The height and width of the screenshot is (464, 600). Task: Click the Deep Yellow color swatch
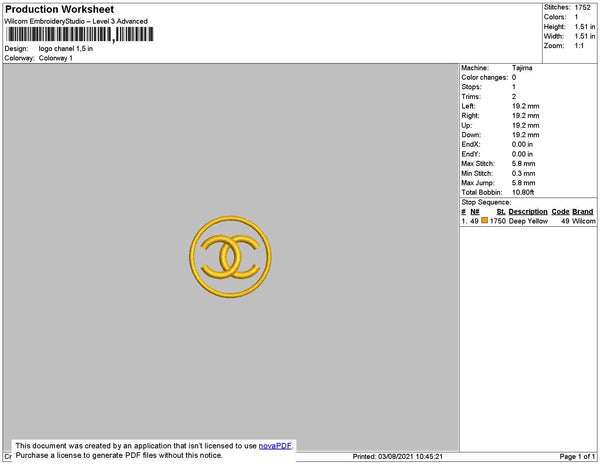[x=484, y=220]
